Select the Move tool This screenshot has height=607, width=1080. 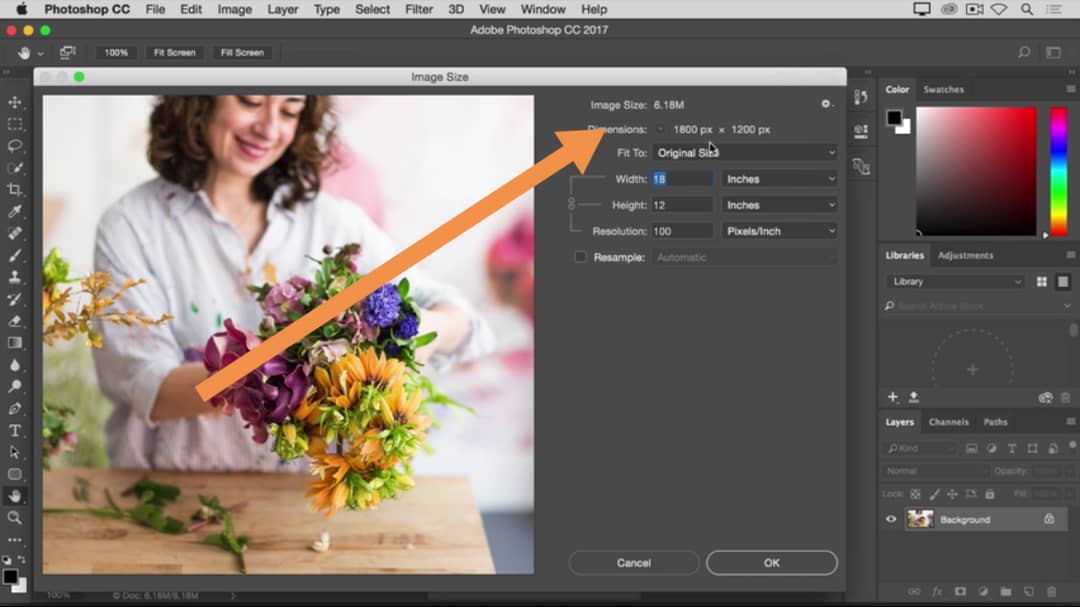point(15,103)
